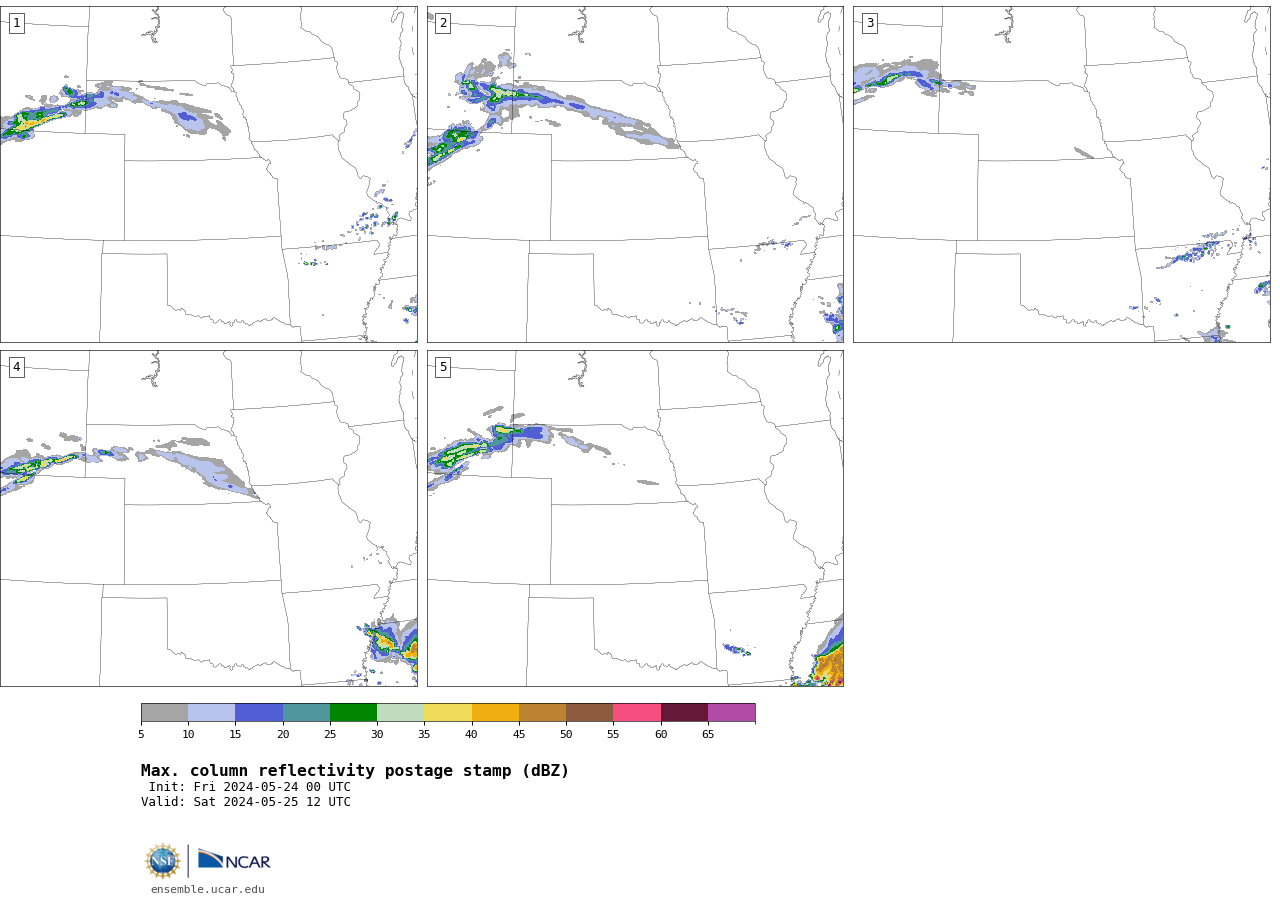1280x901 pixels.
Task: Click the colorbar tick label 5
Action: 141,735
